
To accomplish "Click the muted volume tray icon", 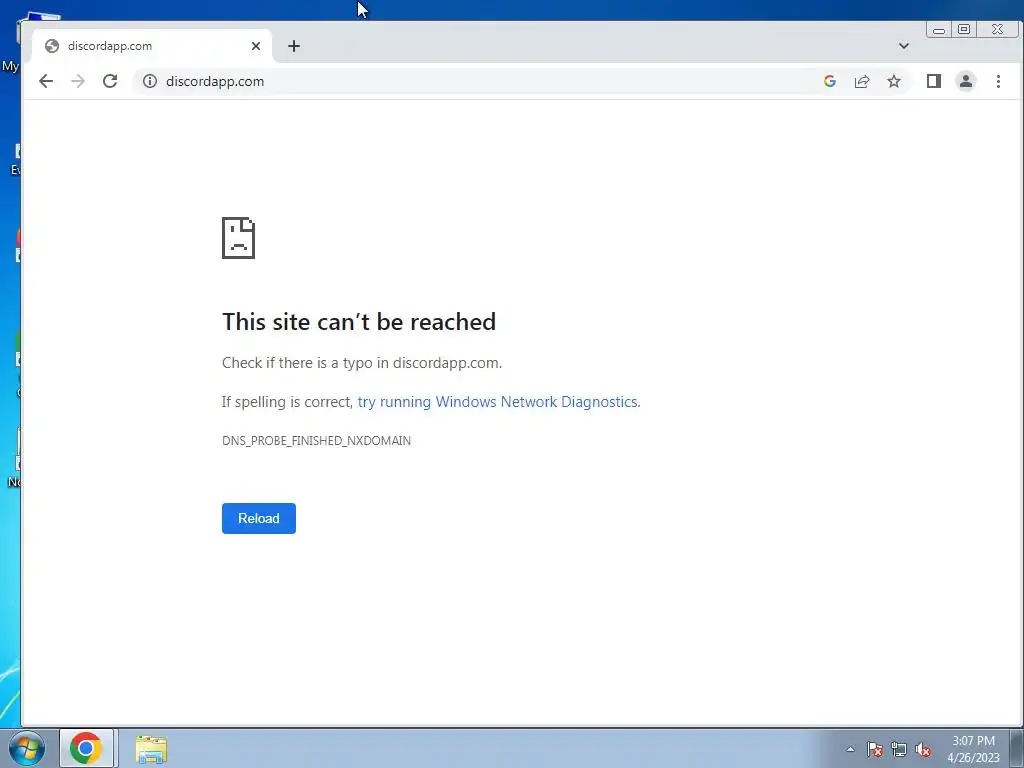I will 923,749.
